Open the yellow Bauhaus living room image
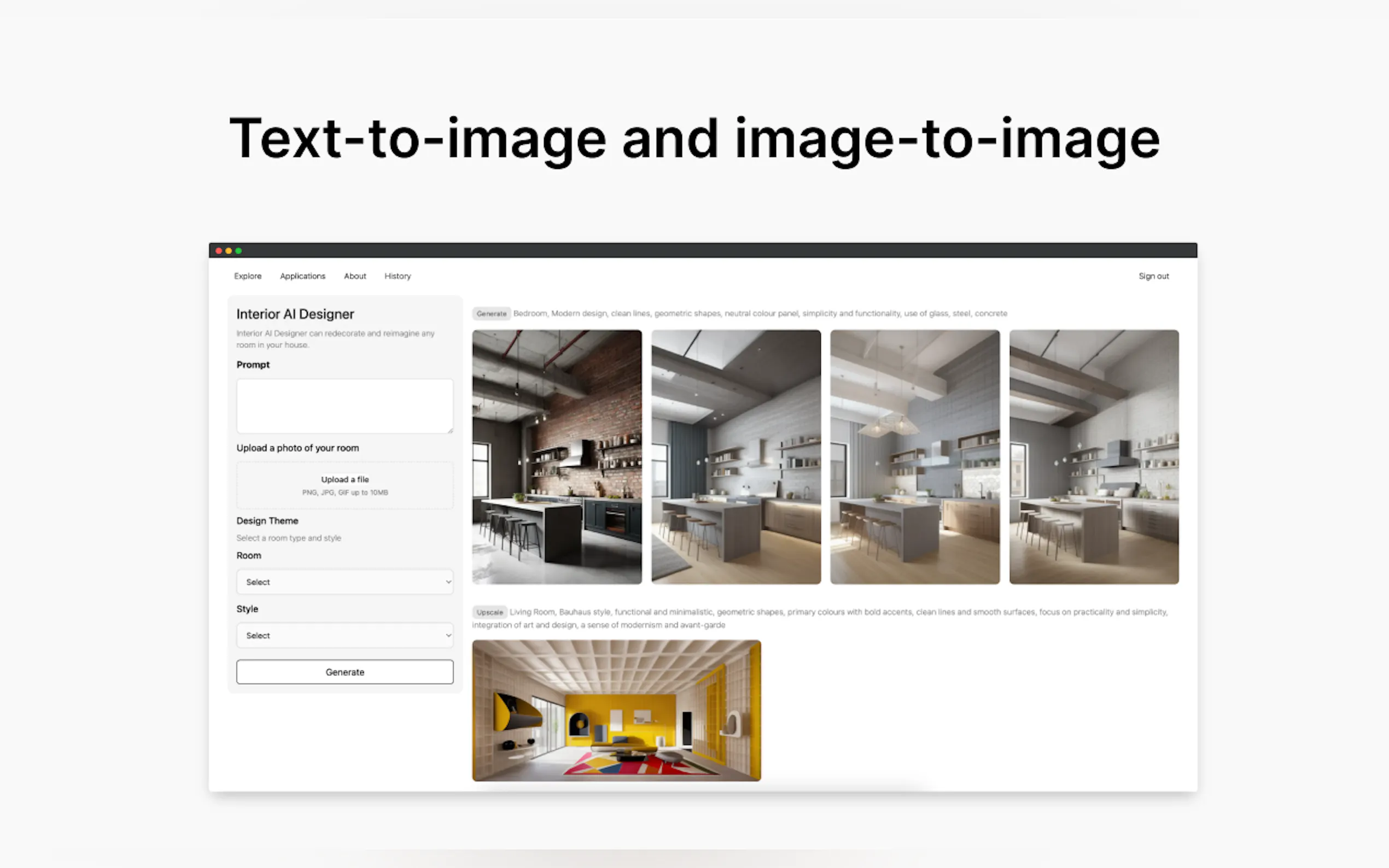The height and width of the screenshot is (868, 1389). pos(616,710)
